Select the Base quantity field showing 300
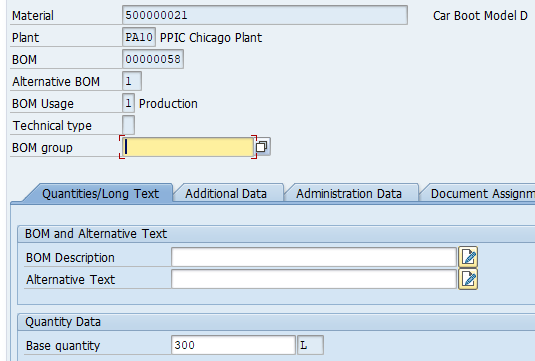 (233, 345)
